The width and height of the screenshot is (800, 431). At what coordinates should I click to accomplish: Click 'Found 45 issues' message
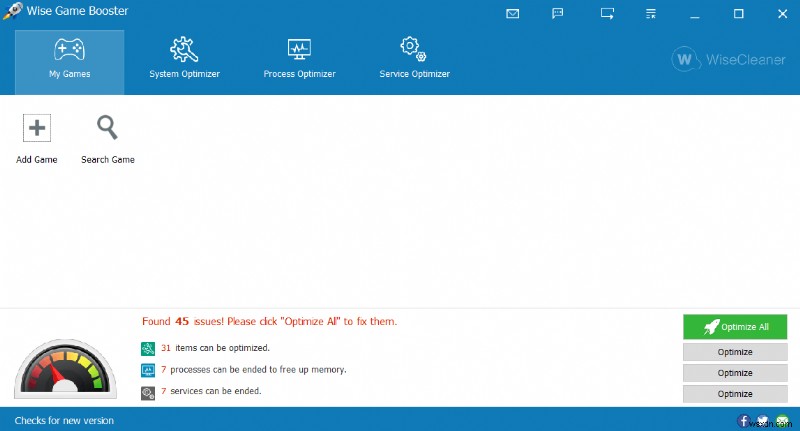[x=269, y=321]
